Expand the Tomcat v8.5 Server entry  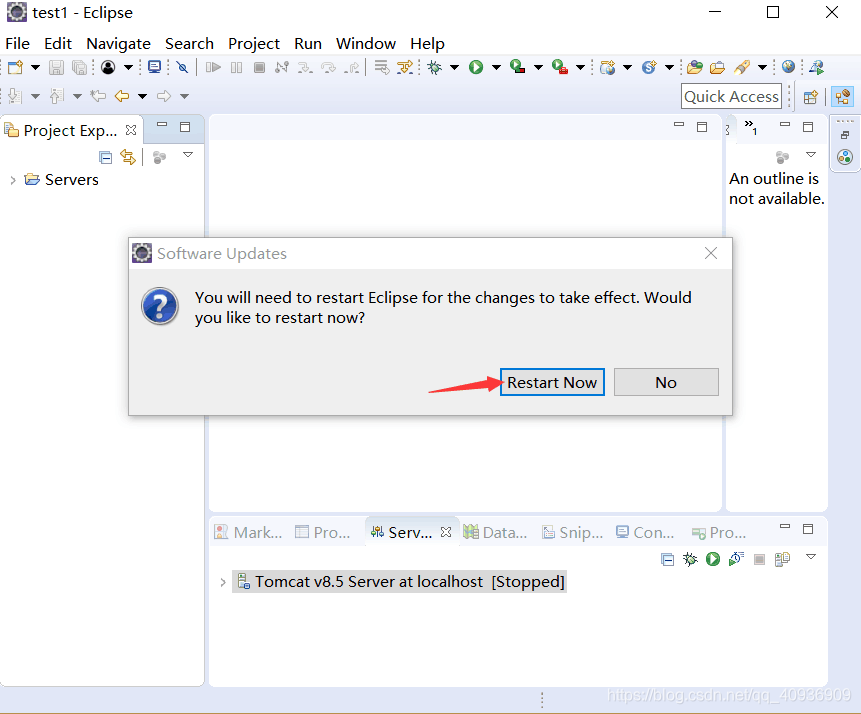223,582
